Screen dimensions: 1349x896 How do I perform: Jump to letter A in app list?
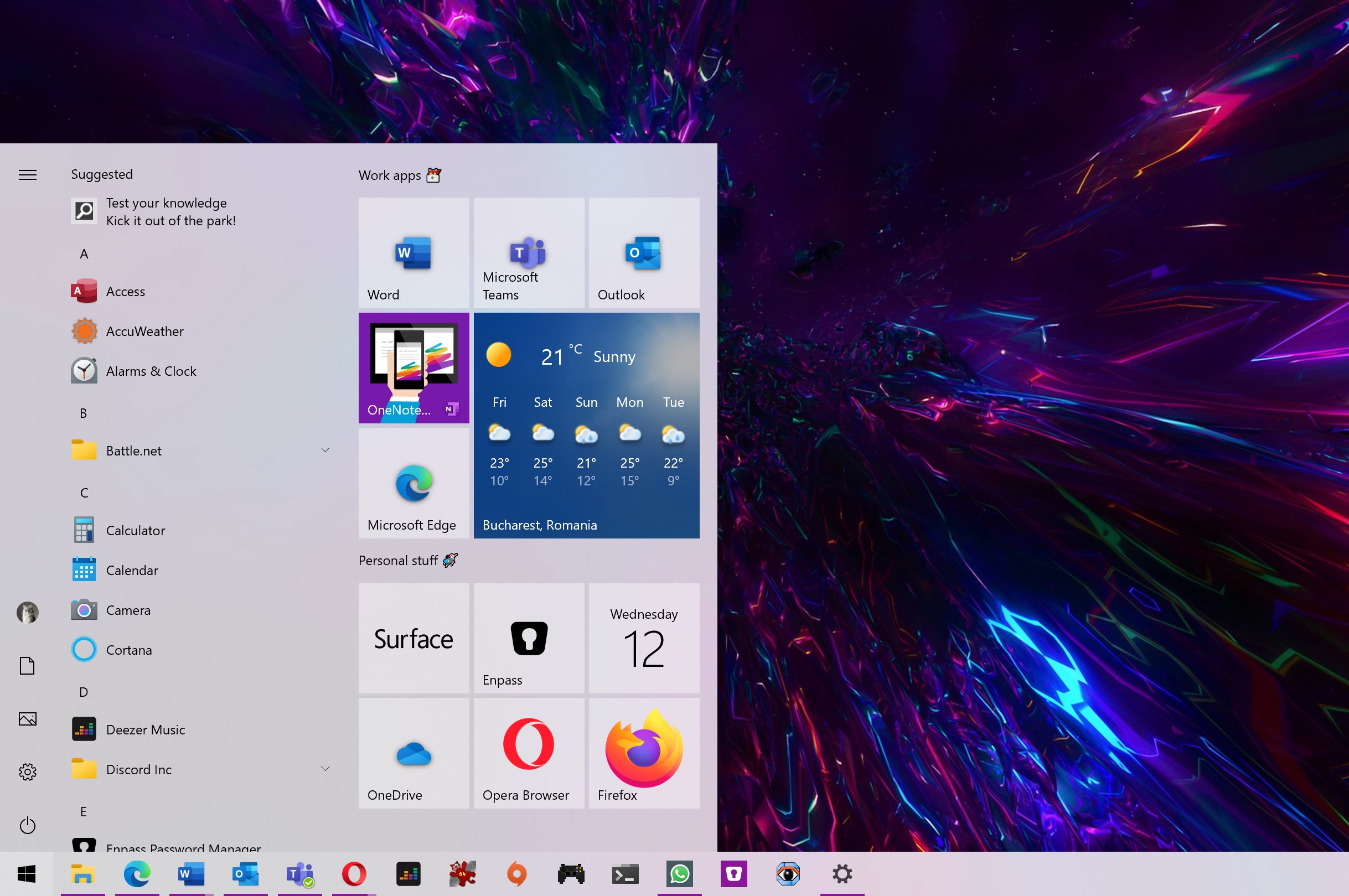[84, 254]
